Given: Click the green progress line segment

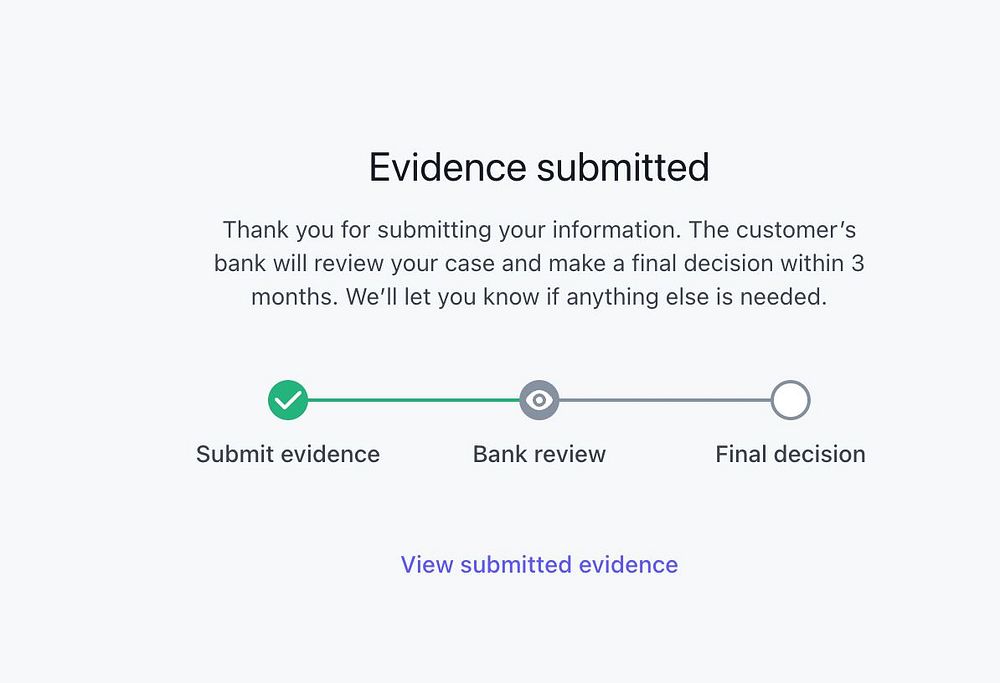Looking at the screenshot, I should click(x=413, y=400).
